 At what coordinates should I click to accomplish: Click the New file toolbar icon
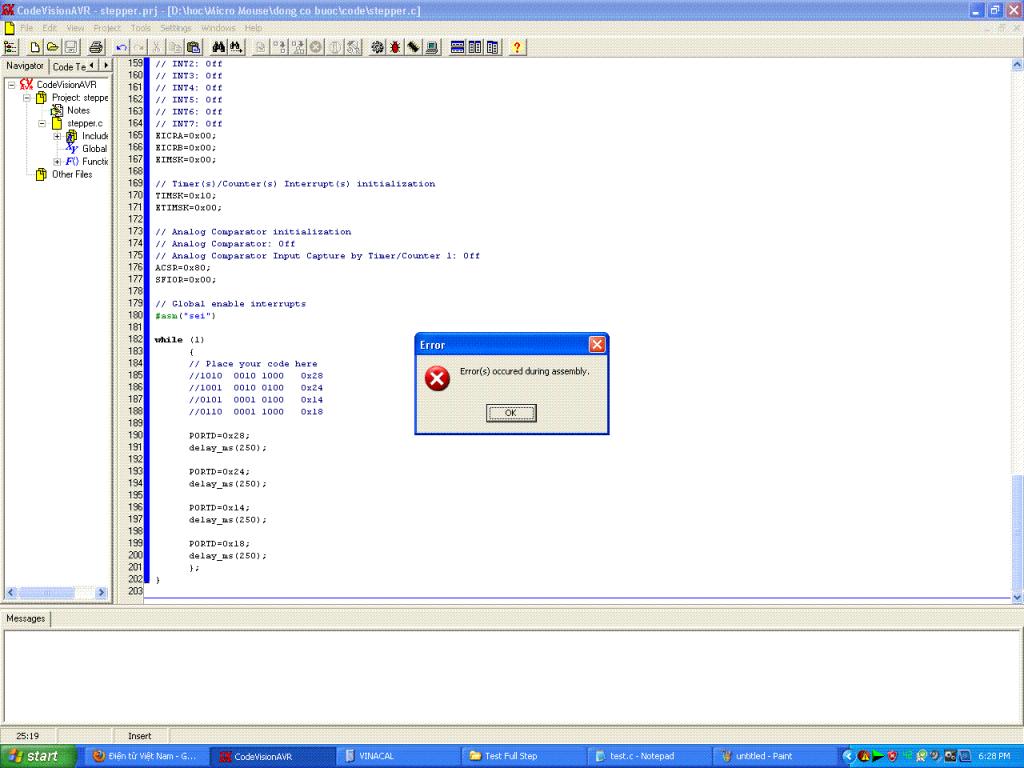(35, 47)
